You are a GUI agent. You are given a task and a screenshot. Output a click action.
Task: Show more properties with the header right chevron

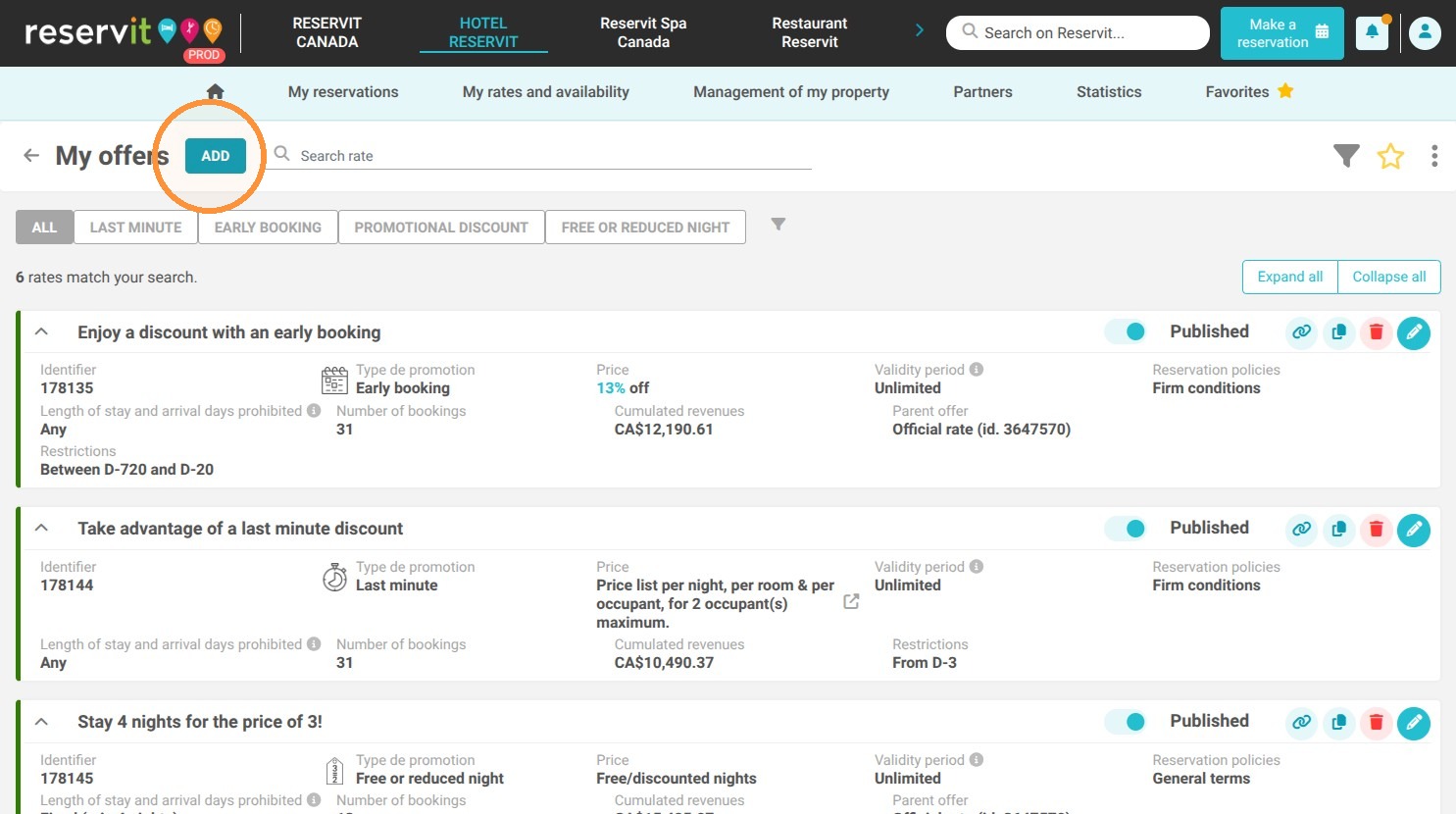click(x=919, y=31)
